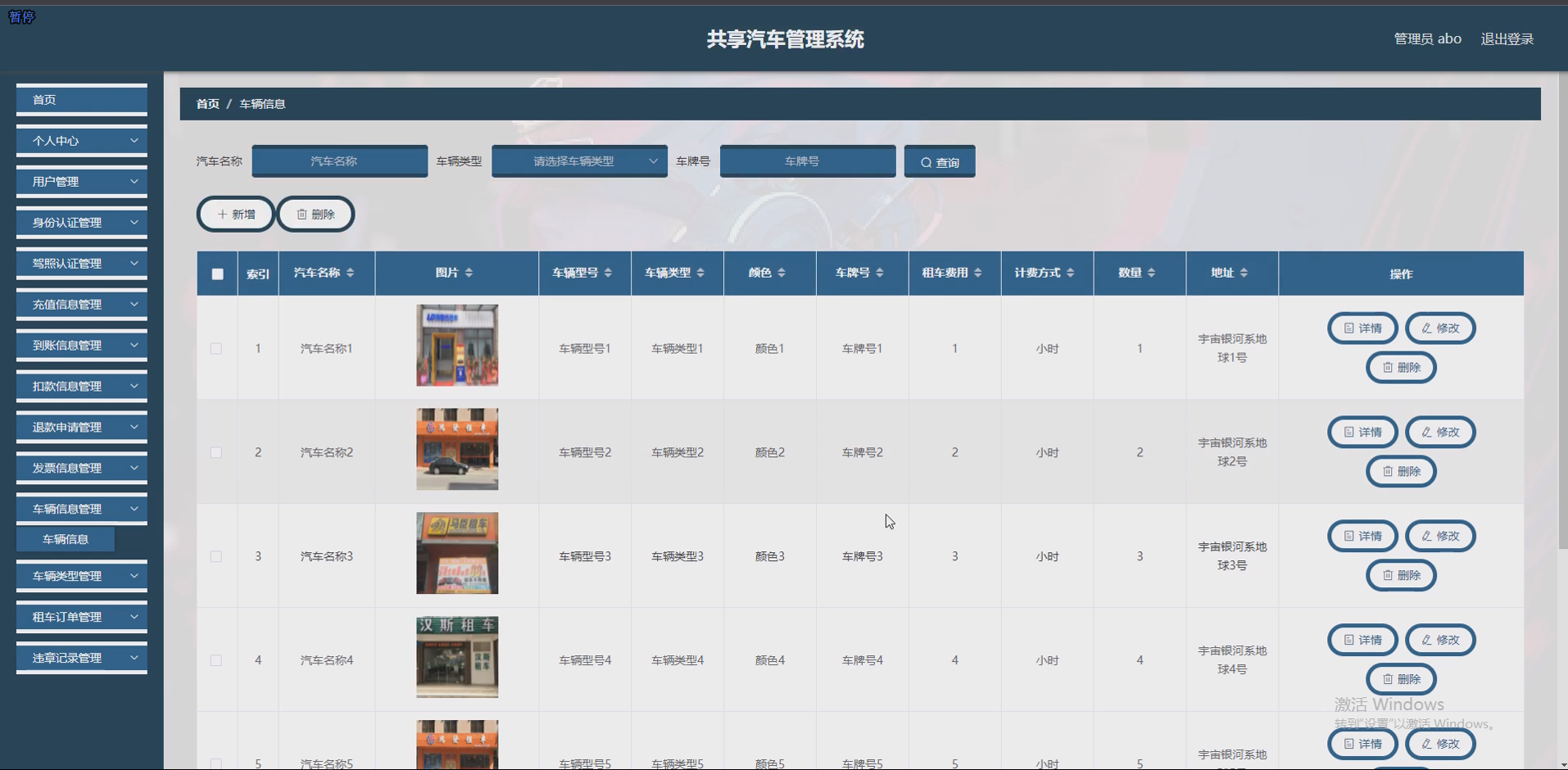Viewport: 1568px width, 770px height.
Task: Expand the 违章记录管理 sidebar menu
Action: (82, 659)
